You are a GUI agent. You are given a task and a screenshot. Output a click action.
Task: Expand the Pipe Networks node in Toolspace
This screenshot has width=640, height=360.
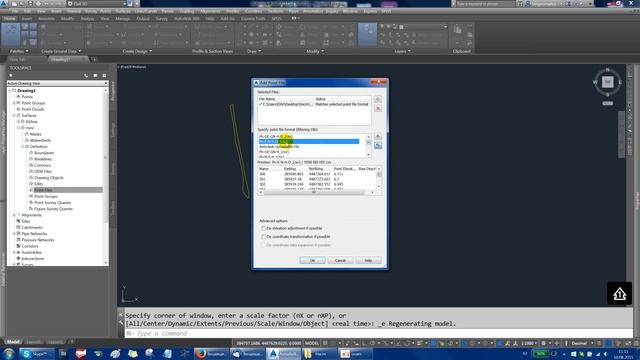point(14,234)
